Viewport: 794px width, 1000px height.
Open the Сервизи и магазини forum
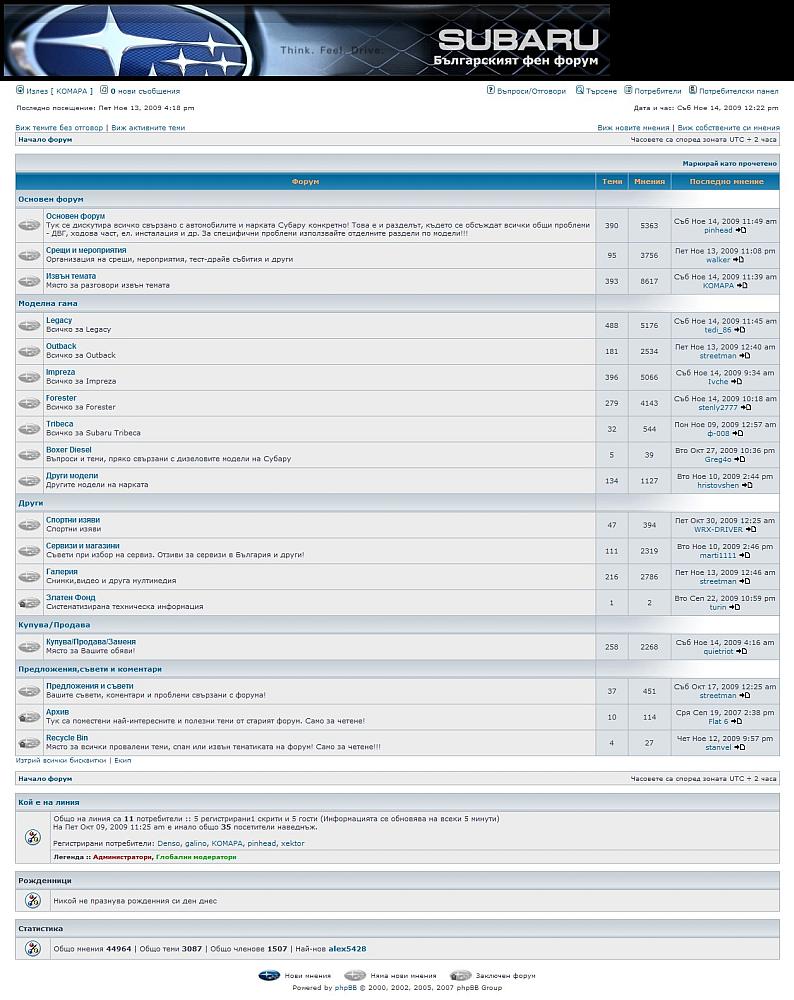click(x=83, y=546)
